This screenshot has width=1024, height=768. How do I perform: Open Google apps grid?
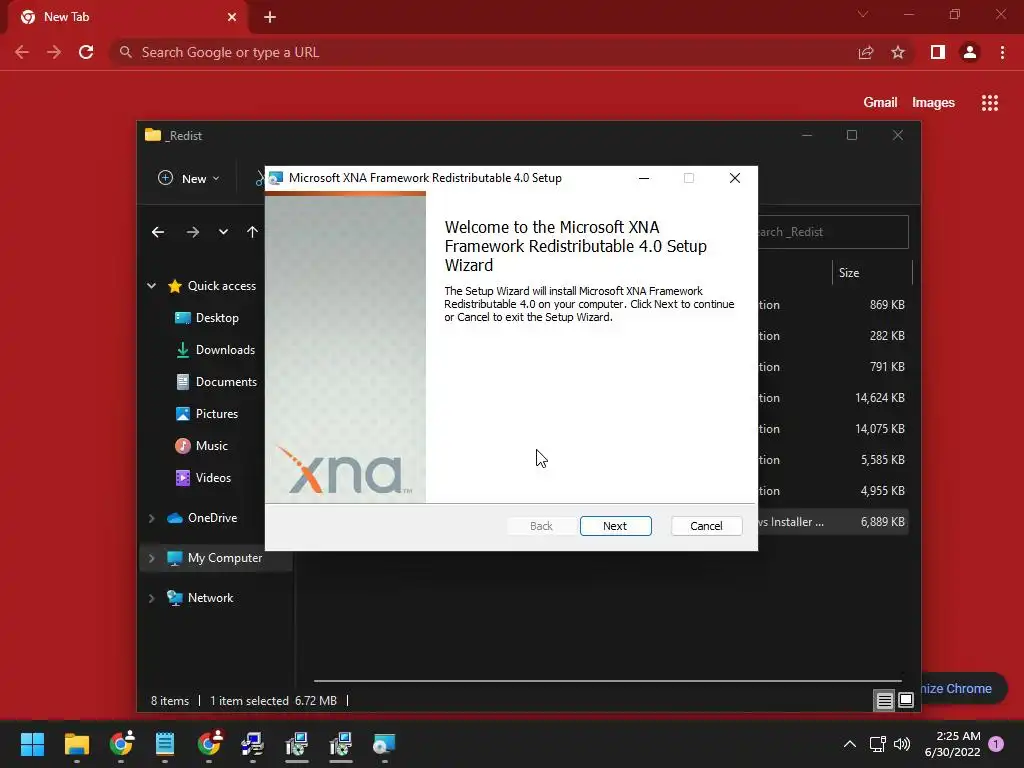(989, 103)
